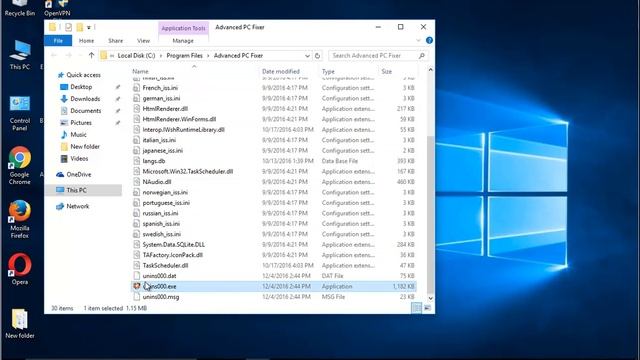The width and height of the screenshot is (640, 360).
Task: Select the unins000.msg file
Action: [x=161, y=297]
